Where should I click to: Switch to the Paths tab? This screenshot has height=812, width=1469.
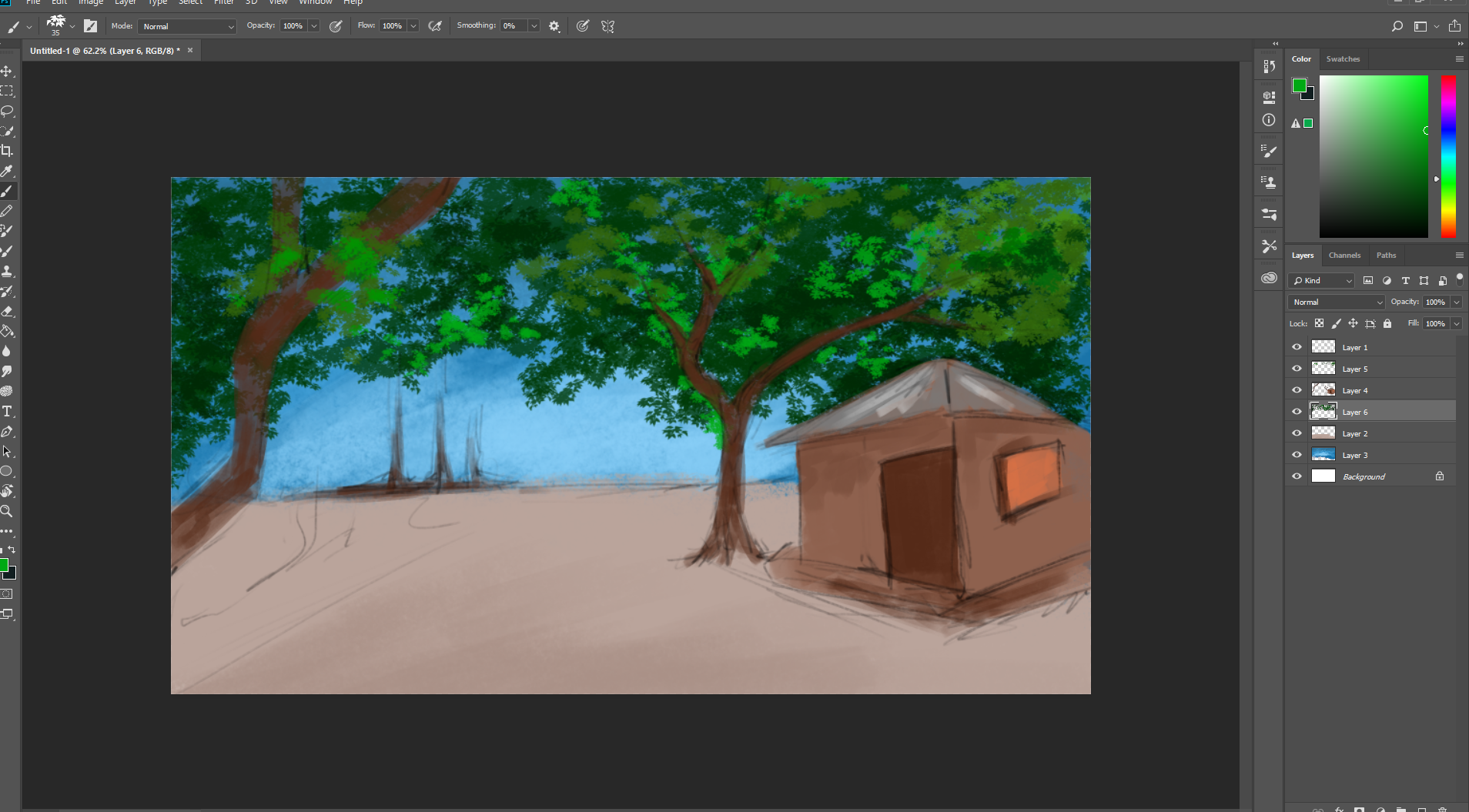1386,255
